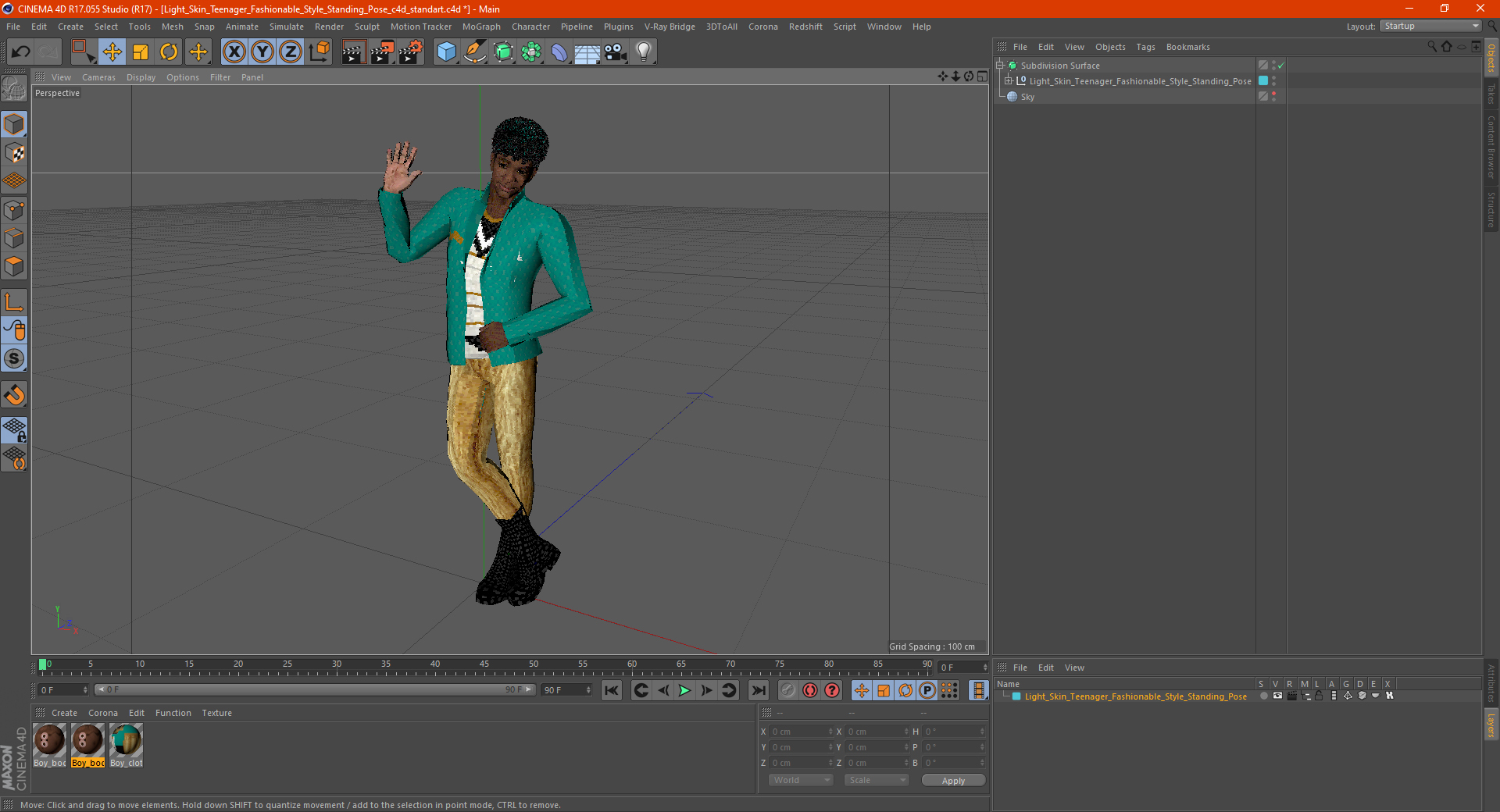Image resolution: width=1500 pixels, height=812 pixels.
Task: Go to end of animation
Action: [x=758, y=690]
